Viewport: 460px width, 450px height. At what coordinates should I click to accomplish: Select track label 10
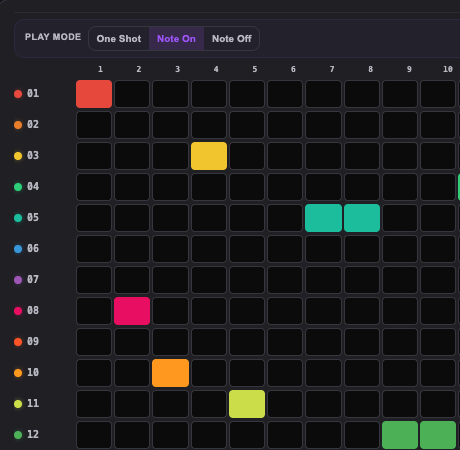pyautogui.click(x=33, y=372)
